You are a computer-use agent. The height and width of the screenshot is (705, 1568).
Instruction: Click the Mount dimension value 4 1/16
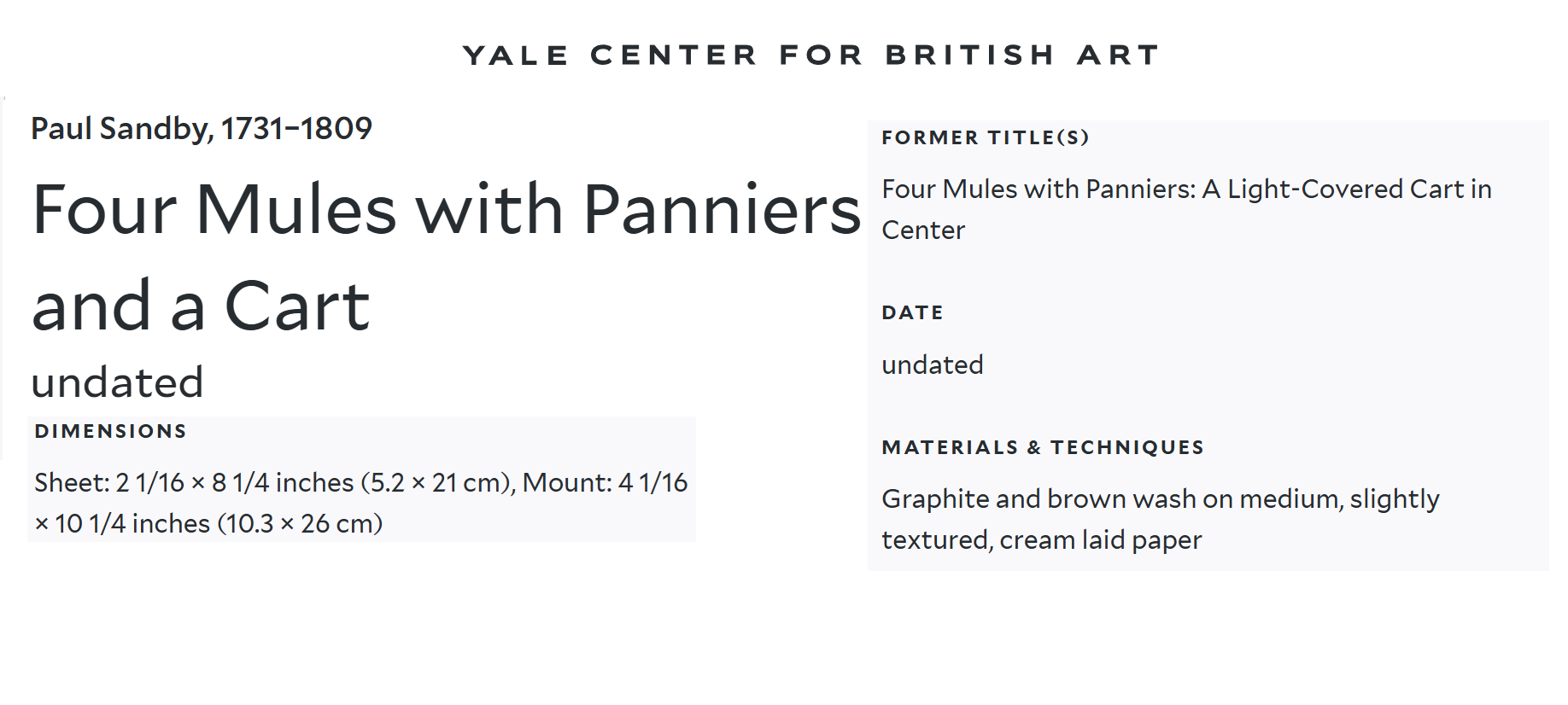tap(652, 482)
